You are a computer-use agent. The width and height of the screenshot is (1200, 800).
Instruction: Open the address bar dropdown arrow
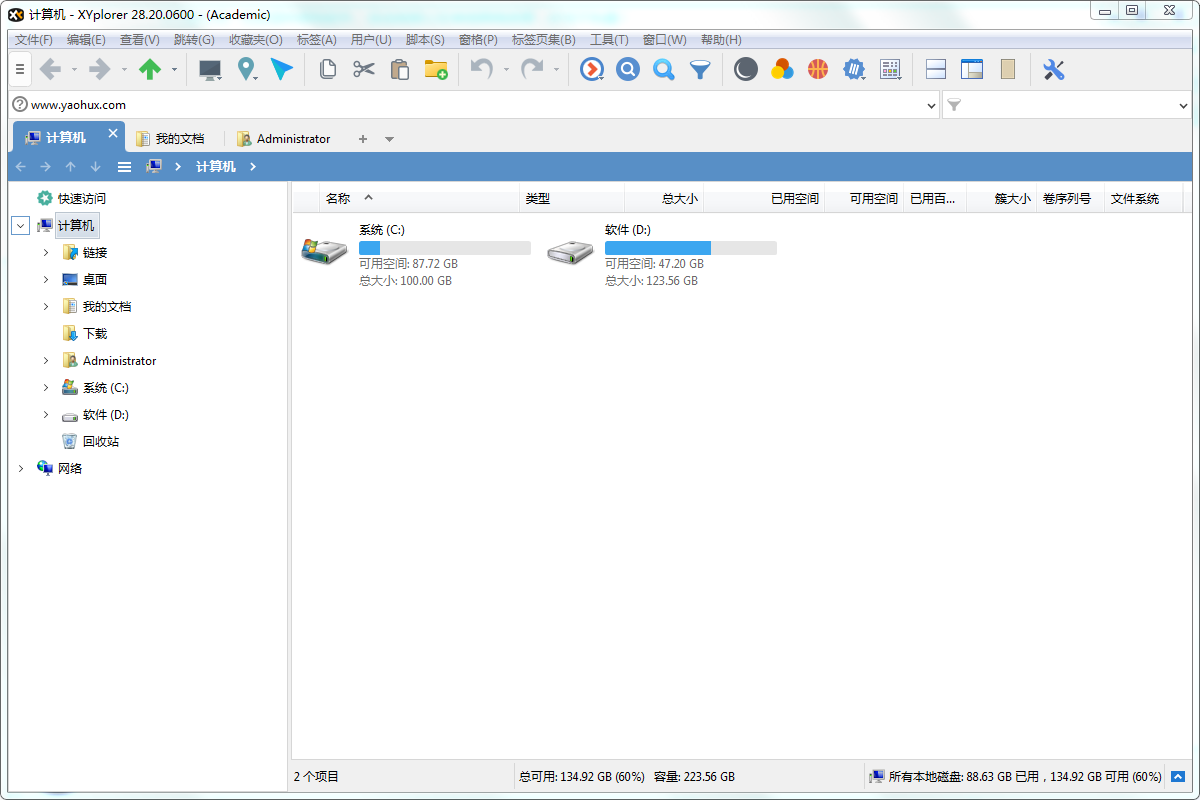[x=931, y=105]
